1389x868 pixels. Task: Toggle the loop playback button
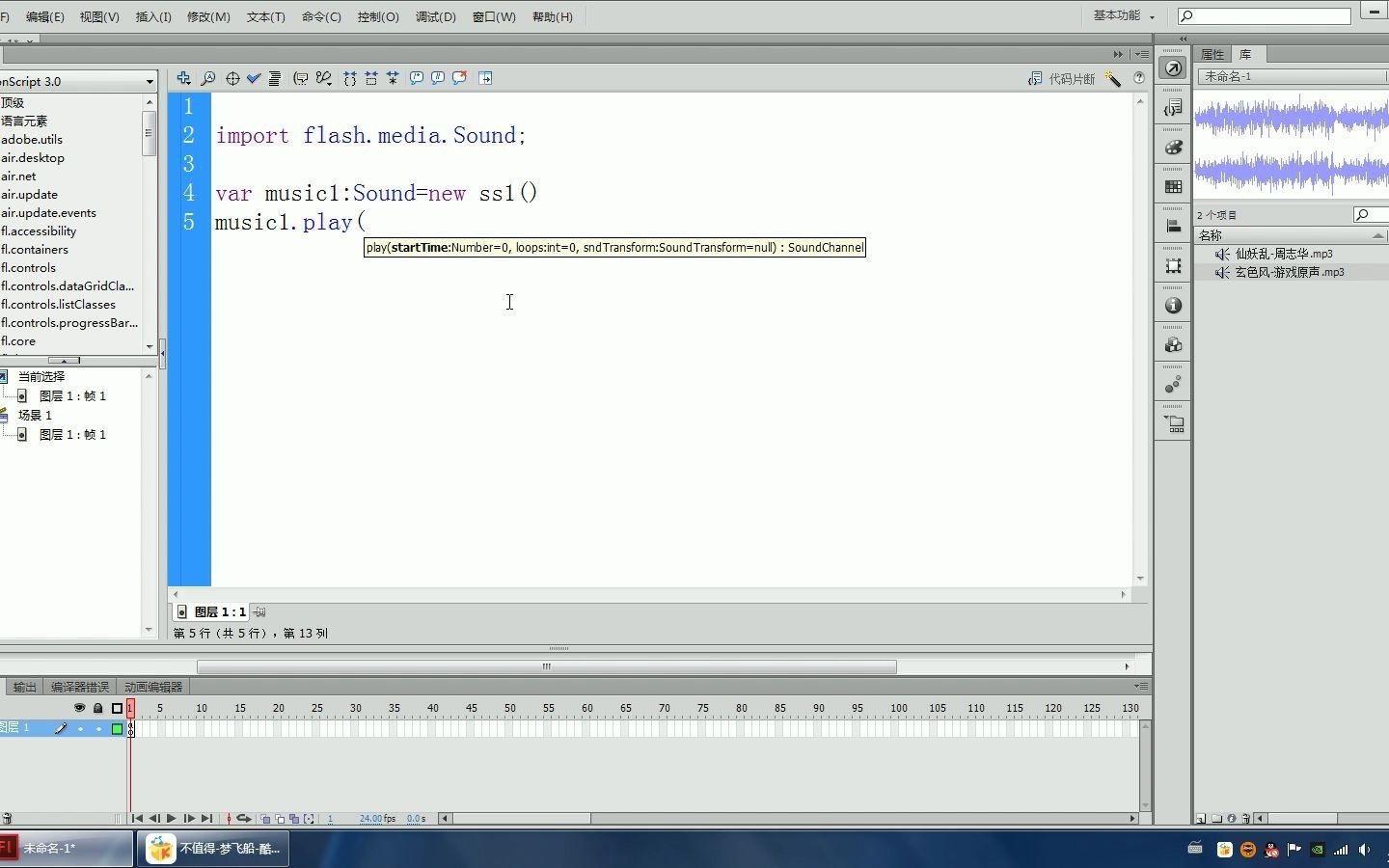(244, 819)
